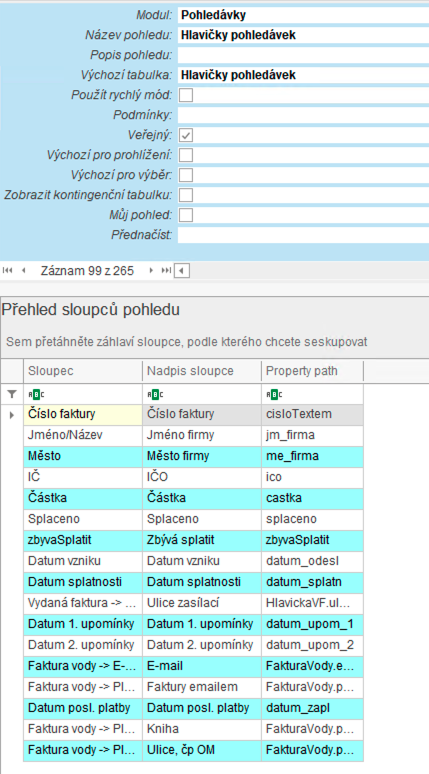Select the castka property path cell
Viewport: 429px width, 774px height.
point(312,499)
